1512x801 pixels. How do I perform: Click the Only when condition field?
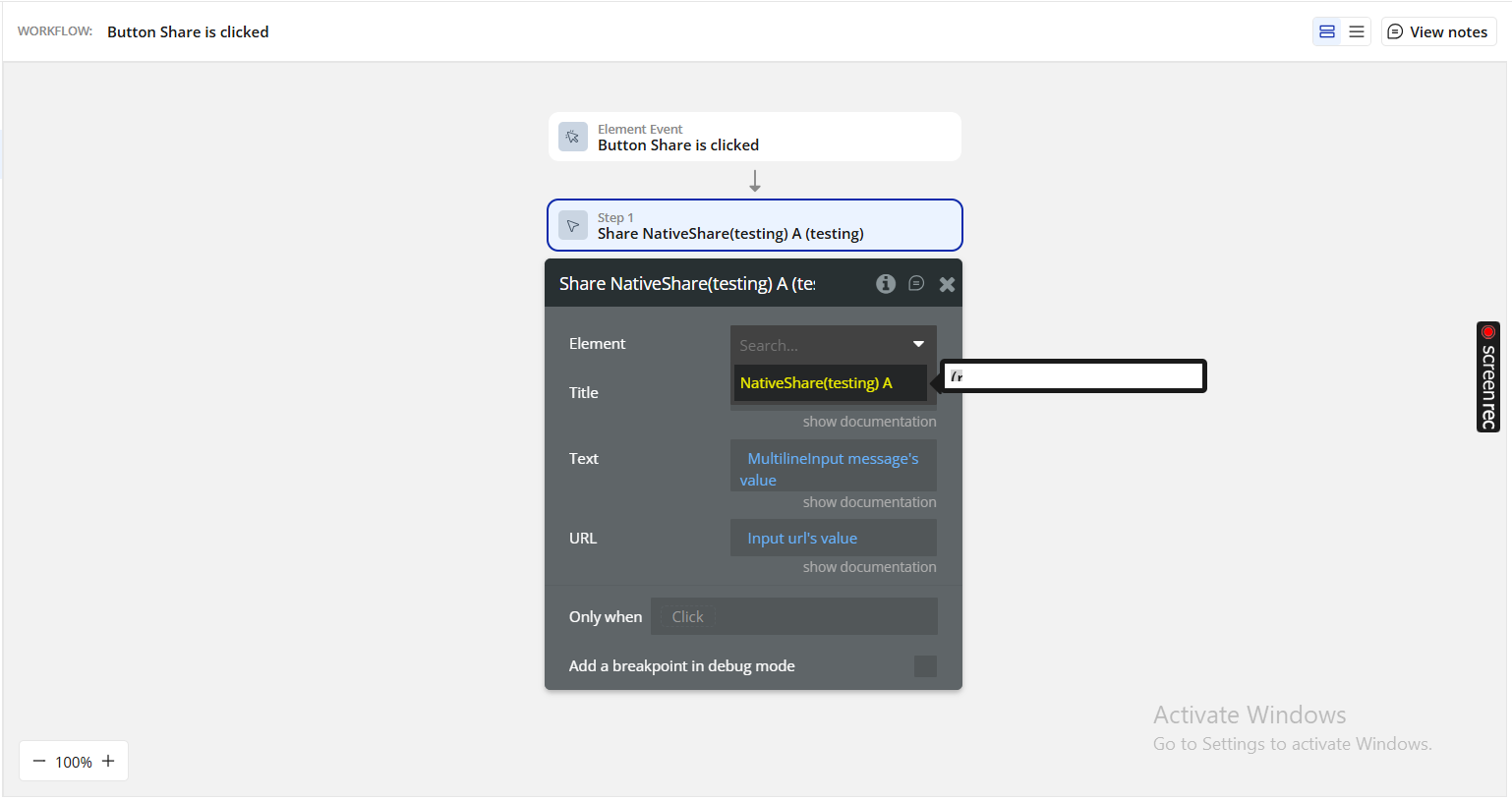[793, 617]
